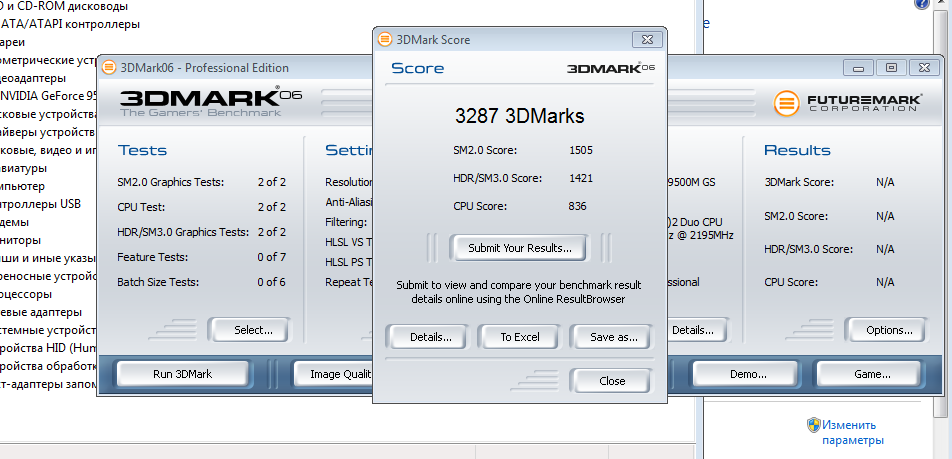Click the Feature Tests row label
Image resolution: width=952 pixels, height=459 pixels.
152,257
